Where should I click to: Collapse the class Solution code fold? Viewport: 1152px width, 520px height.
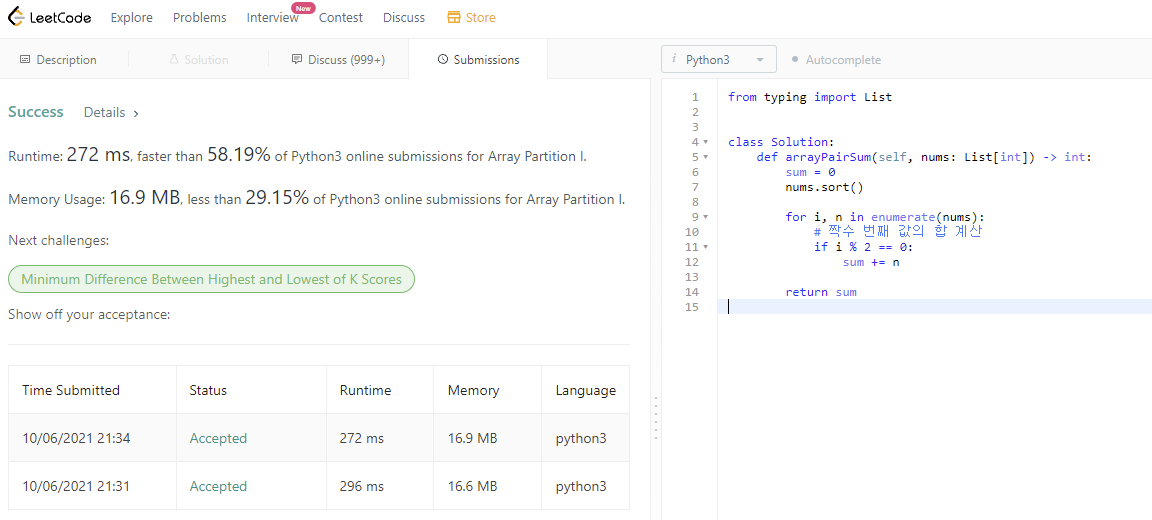(706, 142)
